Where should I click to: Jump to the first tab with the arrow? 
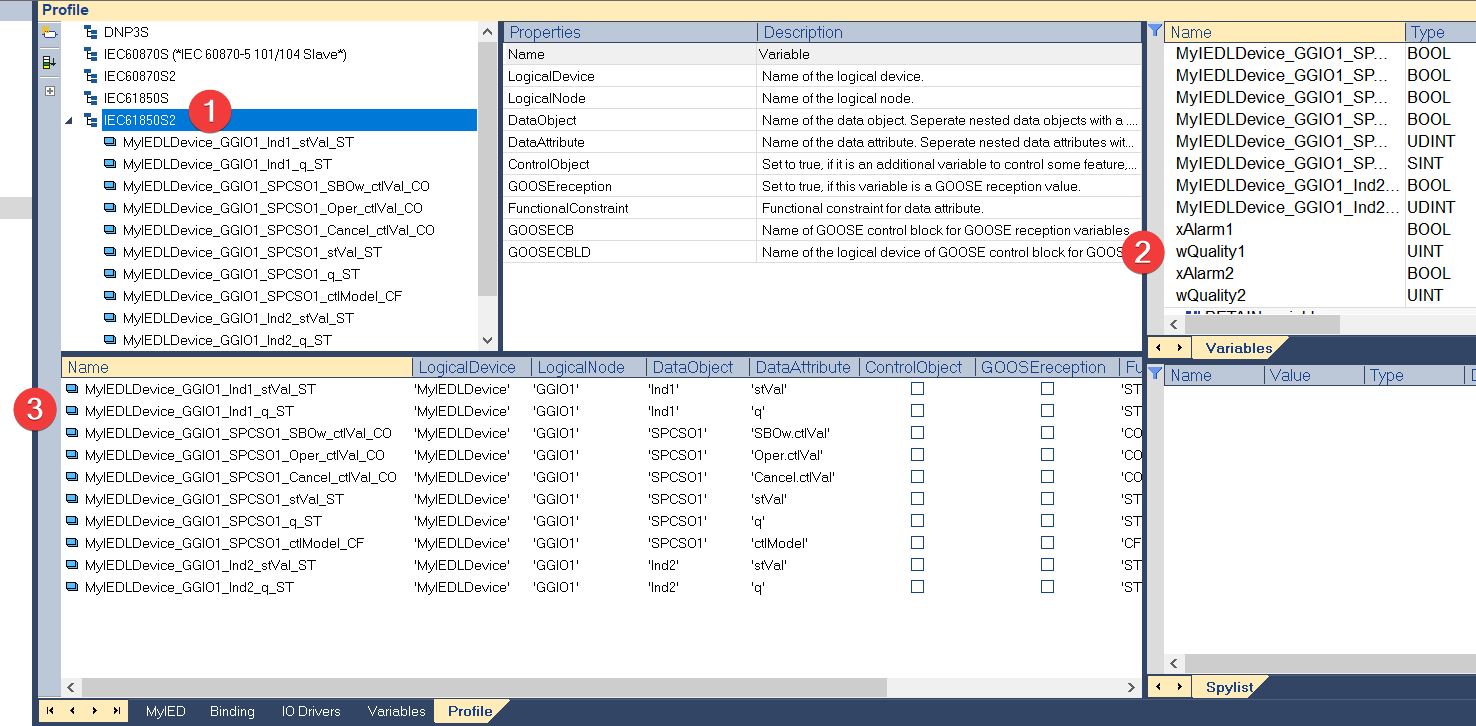(x=49, y=711)
